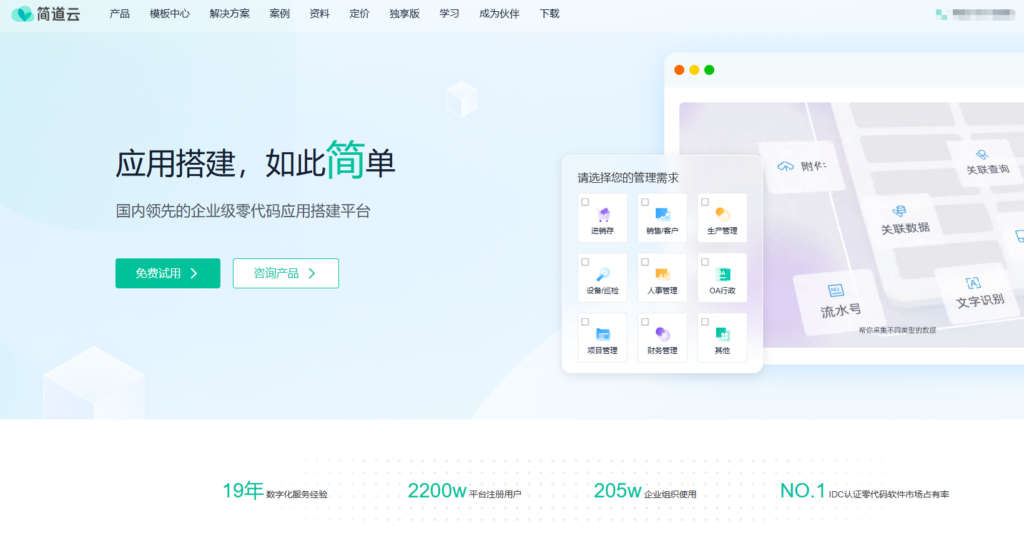The height and width of the screenshot is (538, 1024).
Task: Select the 项目管理 folder icon
Action: pyautogui.click(x=603, y=334)
